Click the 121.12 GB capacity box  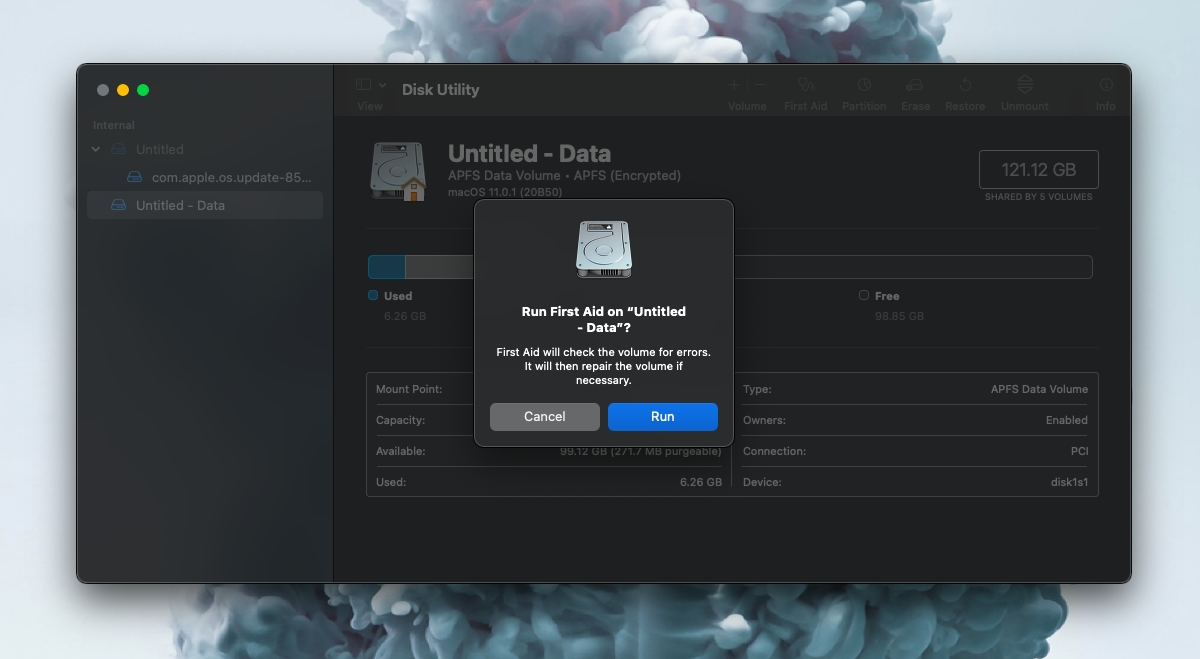1038,170
